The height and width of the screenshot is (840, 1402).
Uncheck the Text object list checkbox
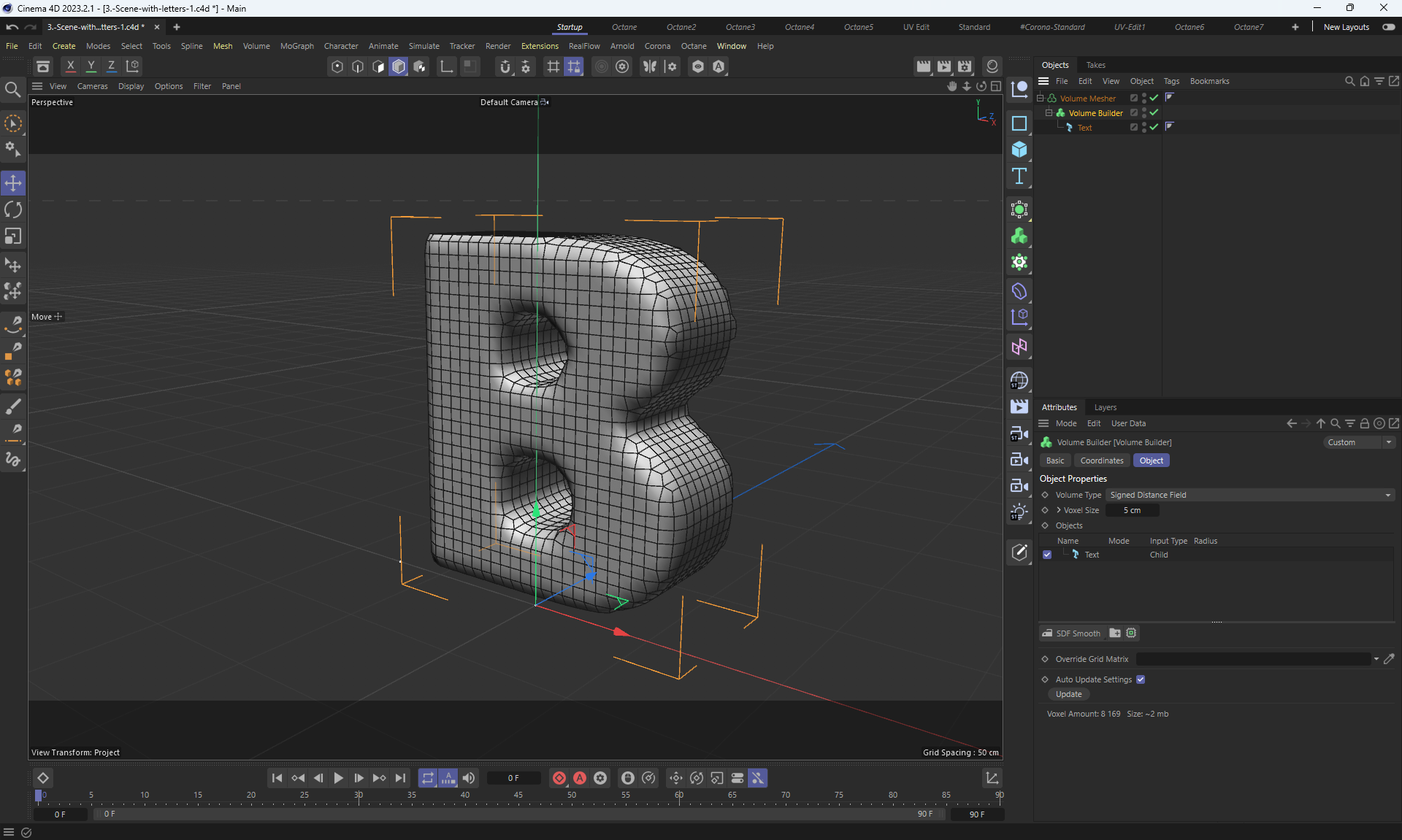1047,555
